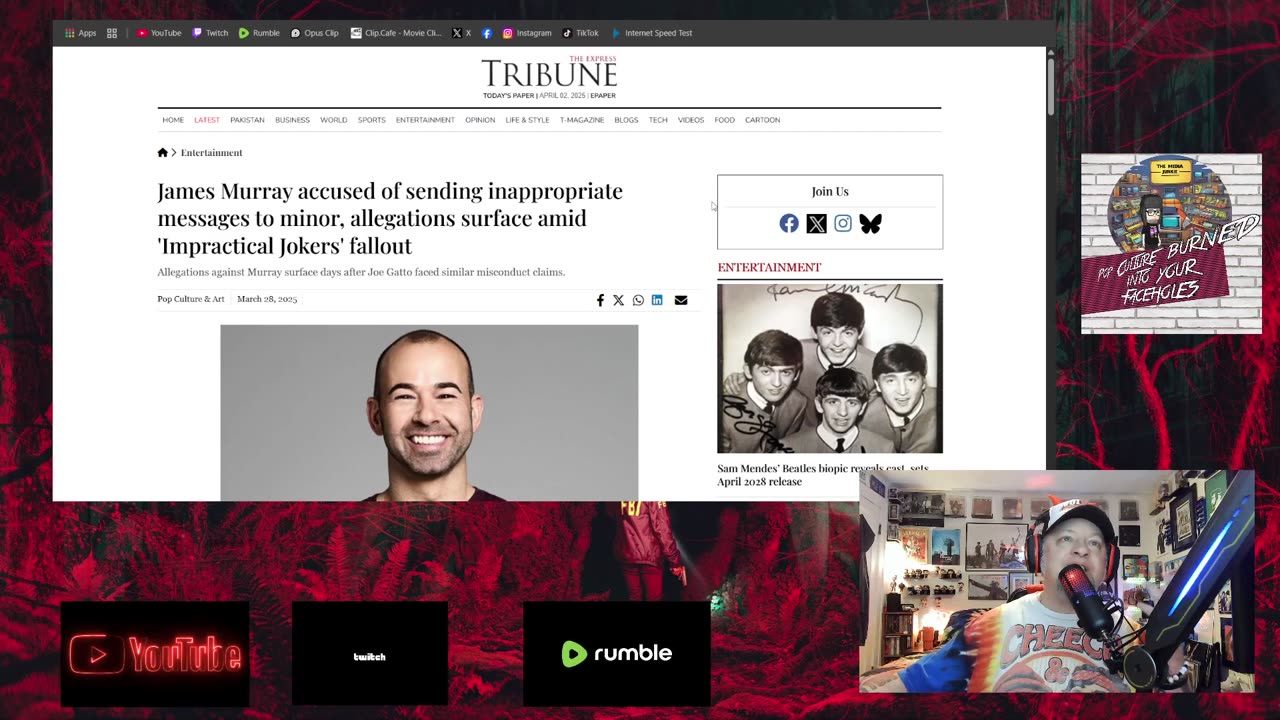Click the James Murray article headline

tap(390, 218)
